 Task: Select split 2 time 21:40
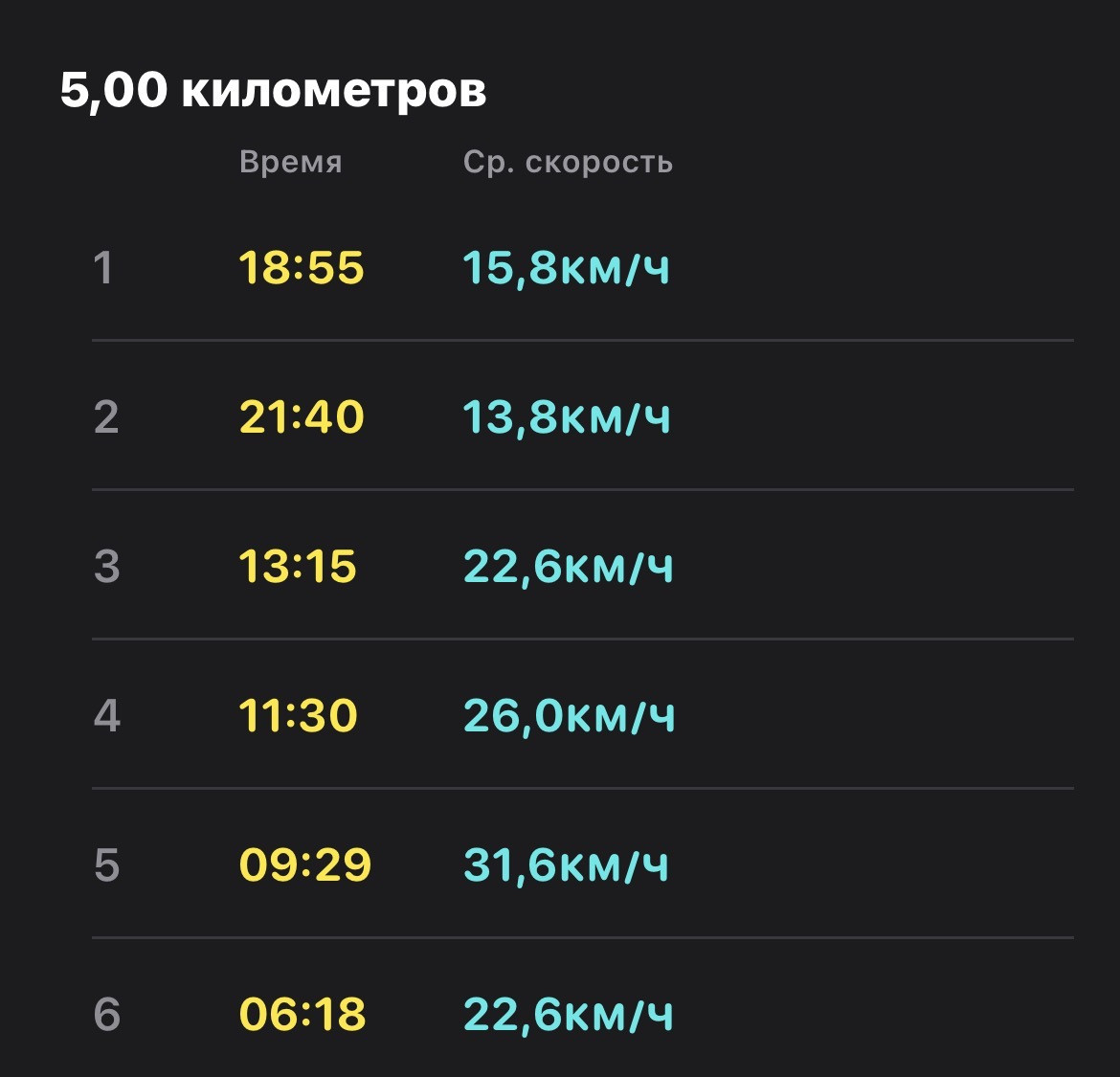pos(302,417)
